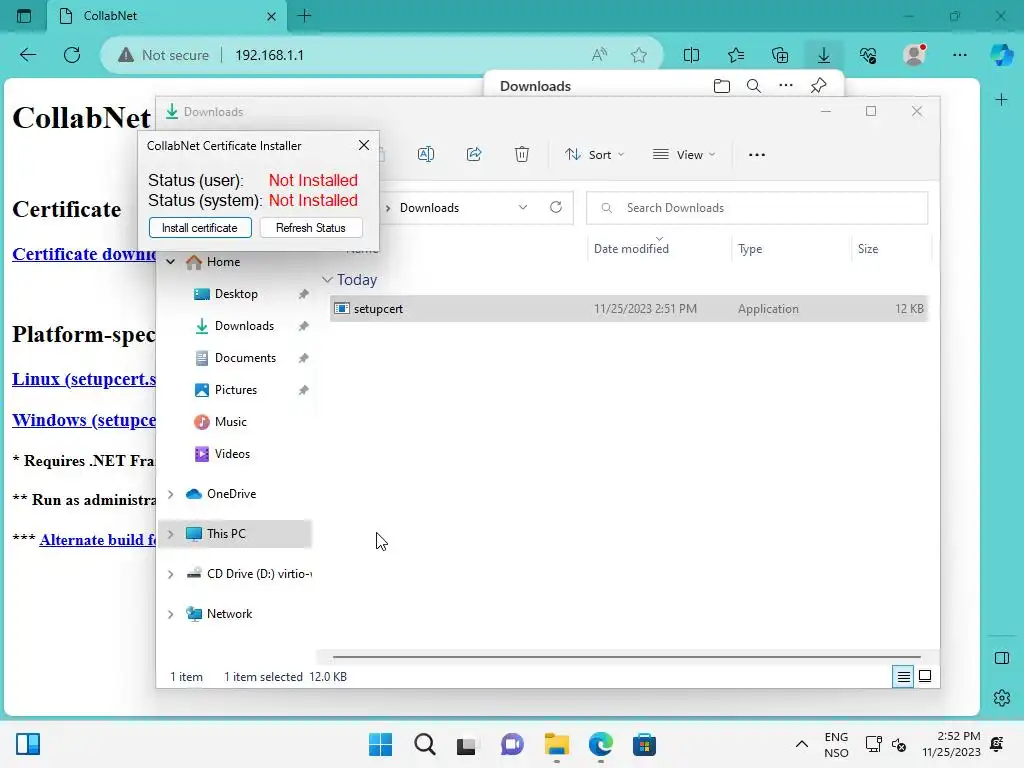Open Desktop in the navigation pane
Screen dimensions: 1024x768
point(236,294)
